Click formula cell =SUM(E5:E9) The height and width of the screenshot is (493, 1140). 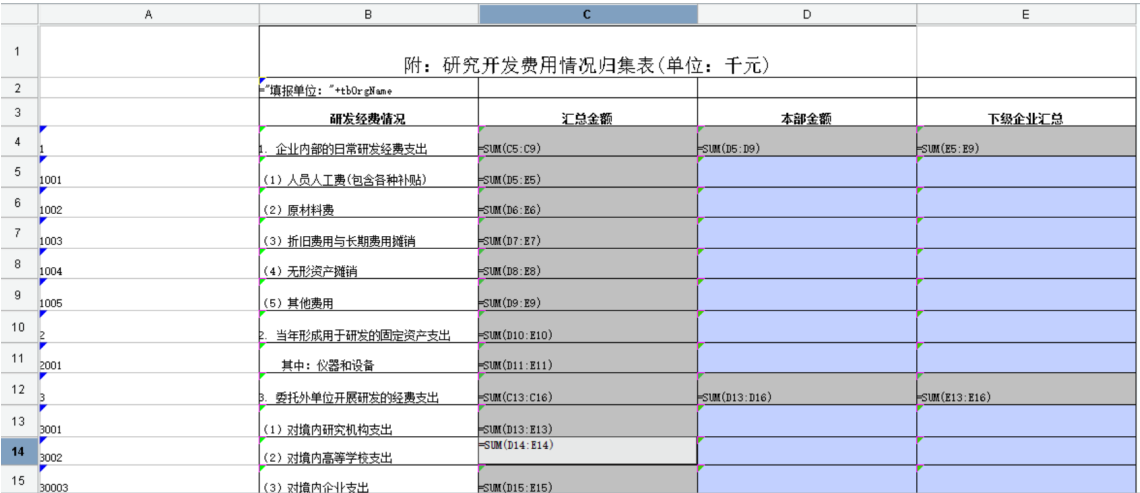[1025, 140]
